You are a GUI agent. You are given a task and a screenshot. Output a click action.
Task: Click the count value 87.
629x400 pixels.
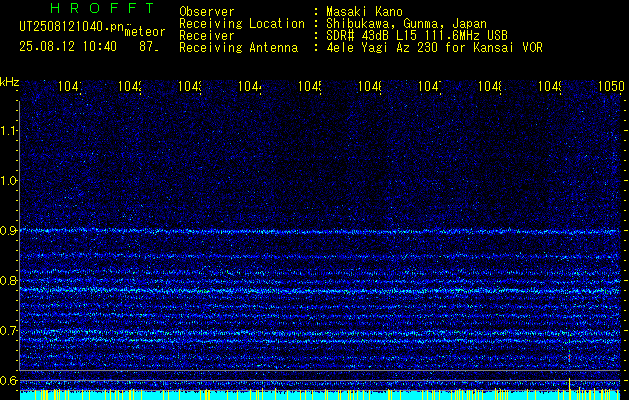click(148, 47)
